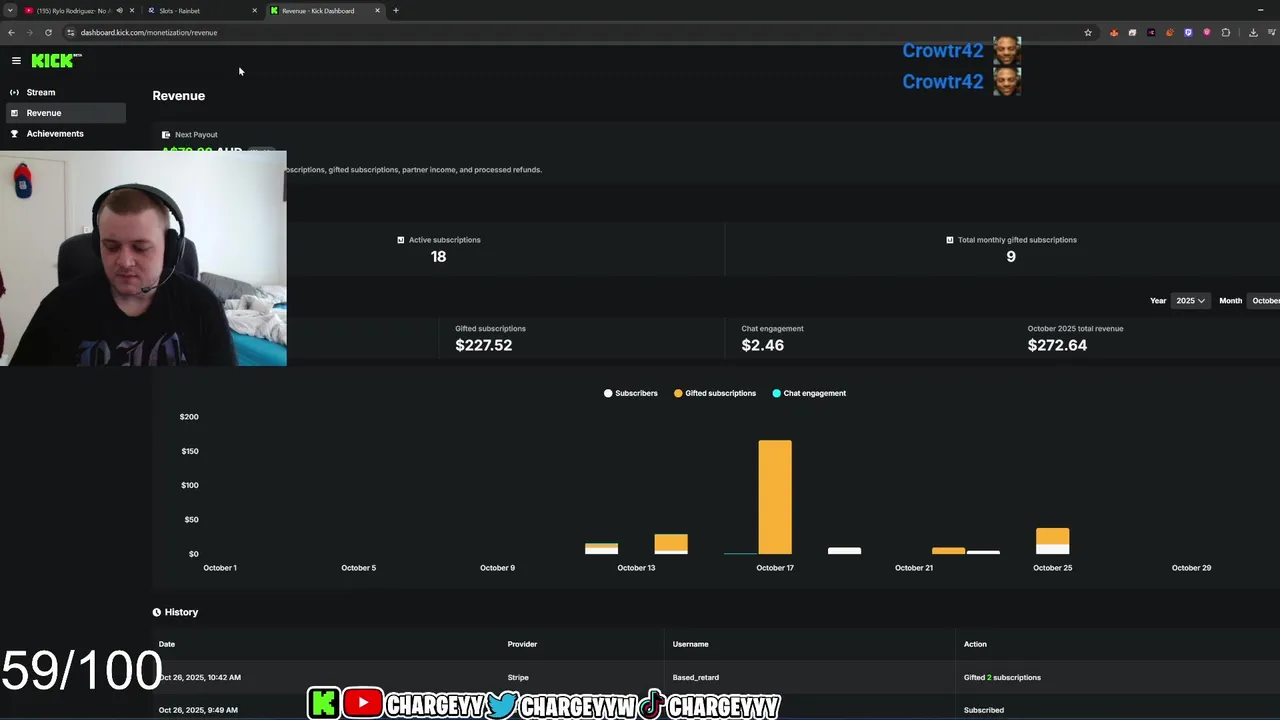Click the Next Payout label
The image size is (1280, 720).
point(196,135)
